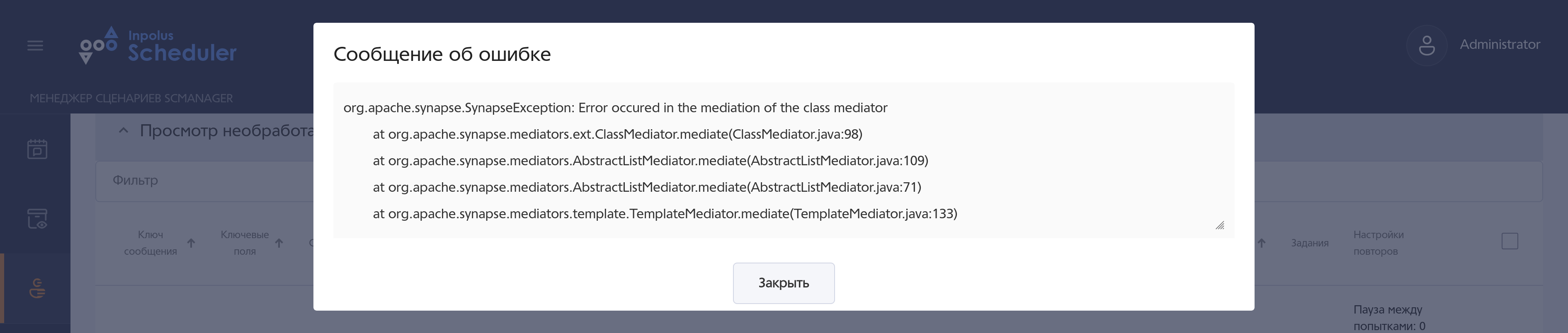Viewport: 1568px width, 333px height.
Task: Select the highlighted orange sidebar icon
Action: click(37, 288)
